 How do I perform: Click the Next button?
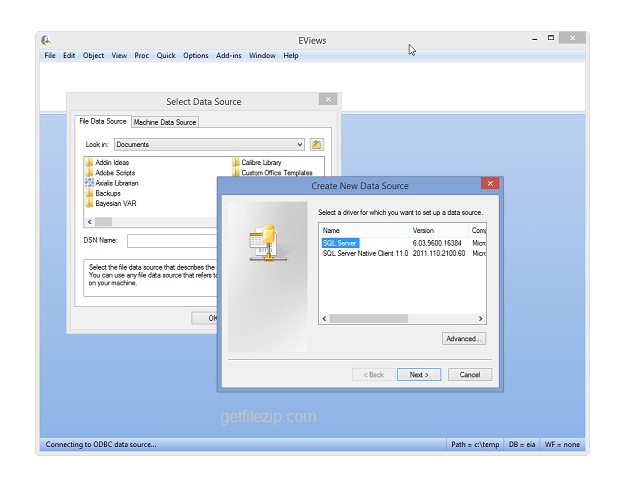tap(419, 375)
